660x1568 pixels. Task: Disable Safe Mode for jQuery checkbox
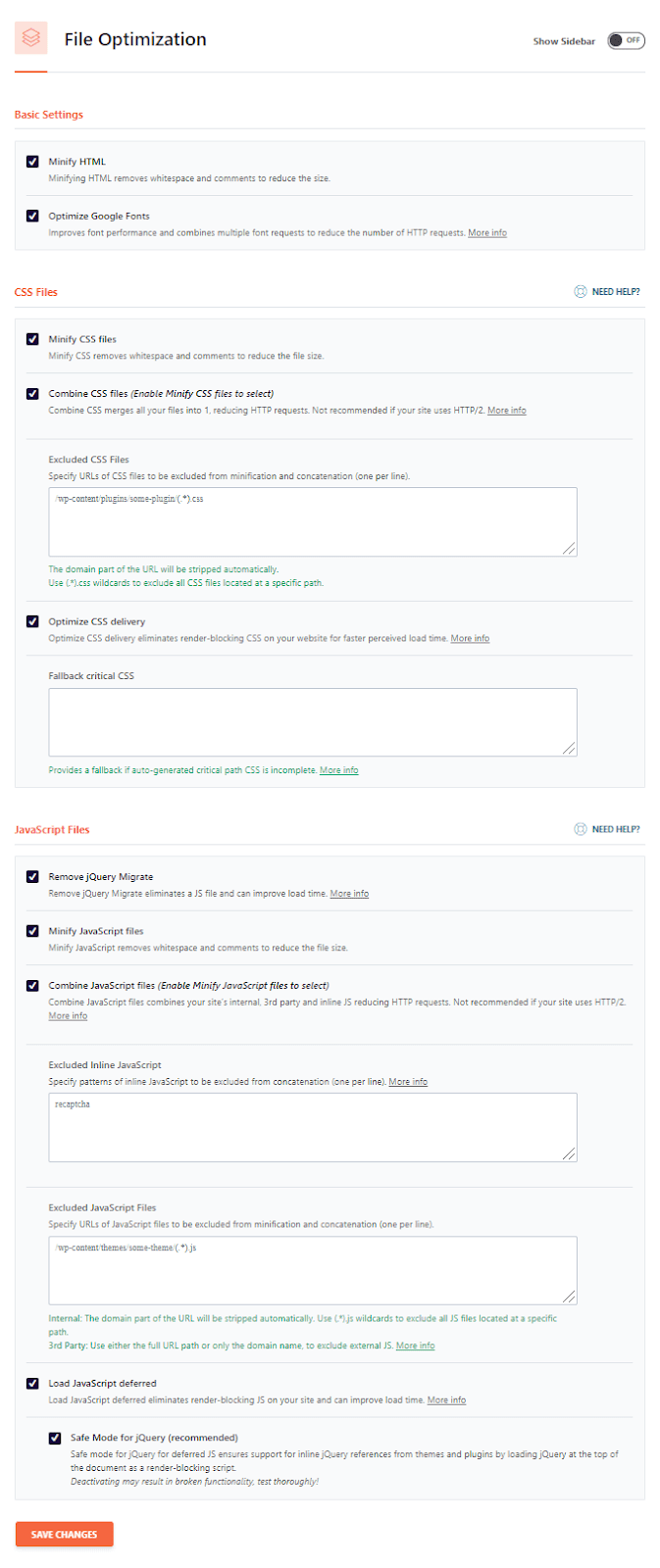point(55,1438)
